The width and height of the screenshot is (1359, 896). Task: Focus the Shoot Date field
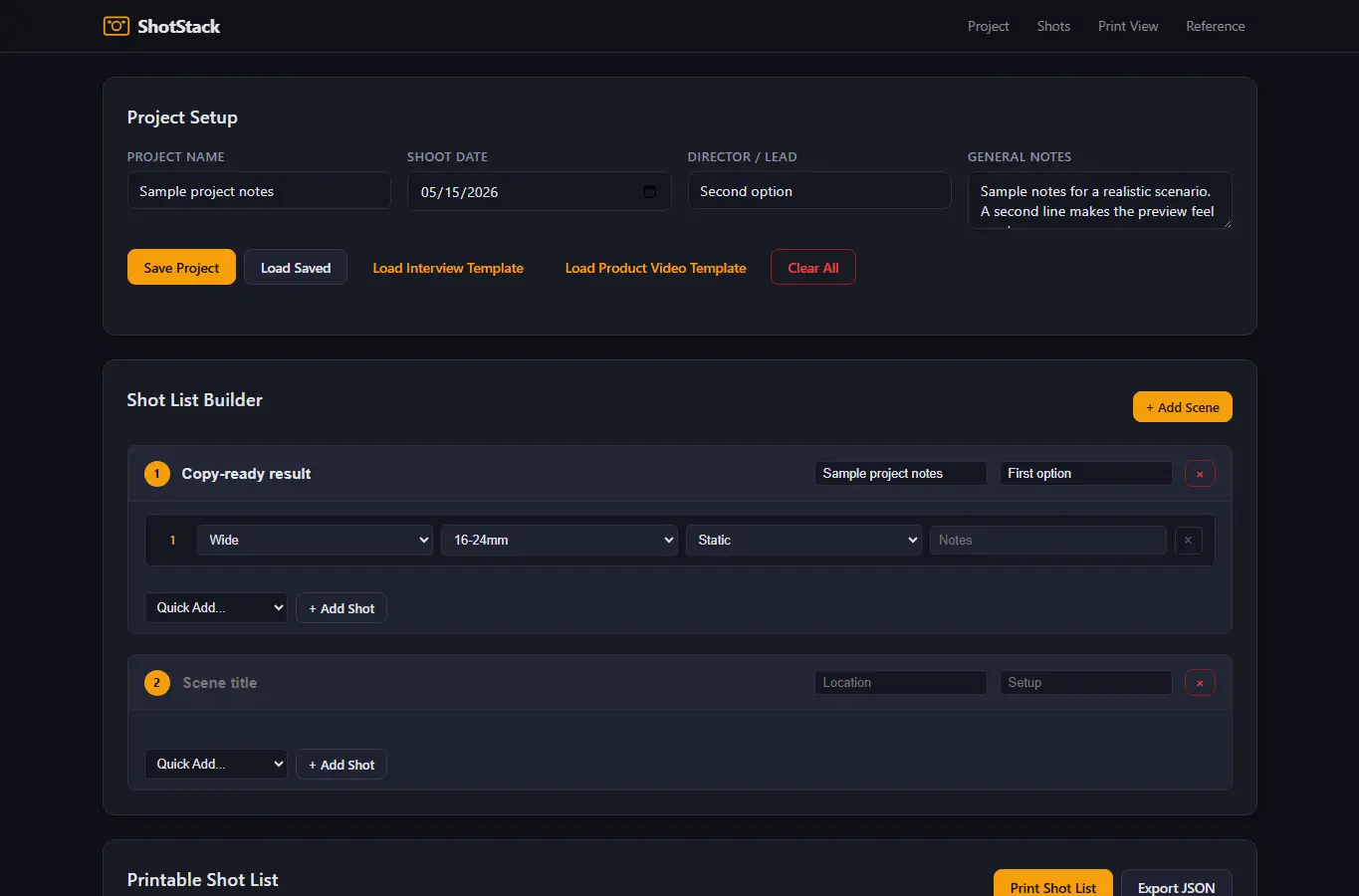(539, 191)
